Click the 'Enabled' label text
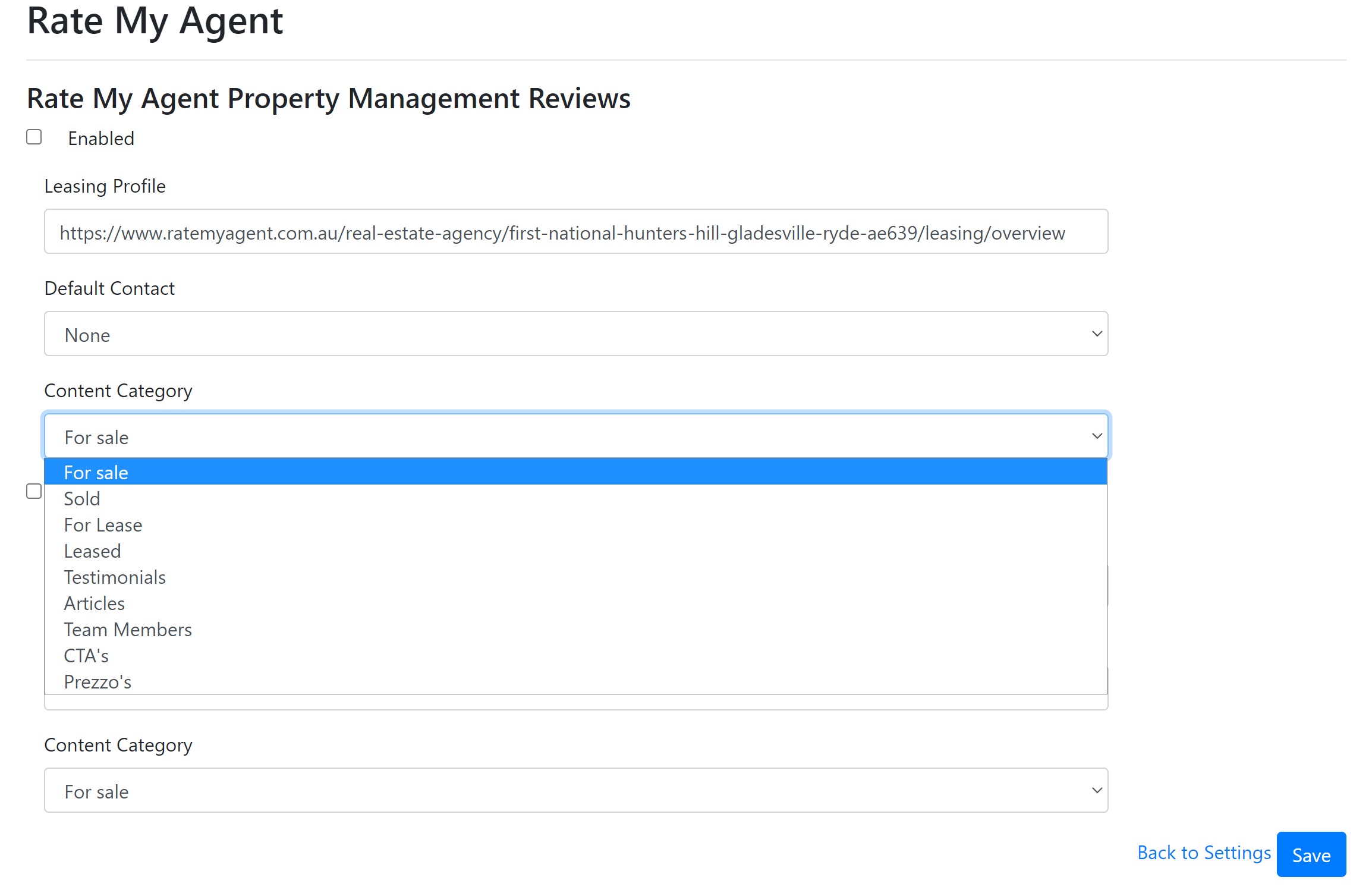 [x=101, y=139]
